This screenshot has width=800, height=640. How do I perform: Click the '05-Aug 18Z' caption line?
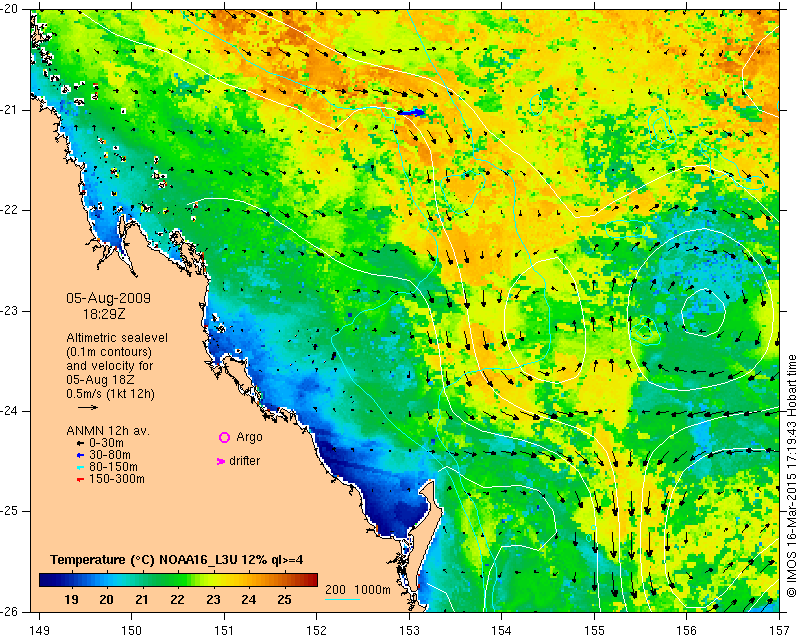99,380
